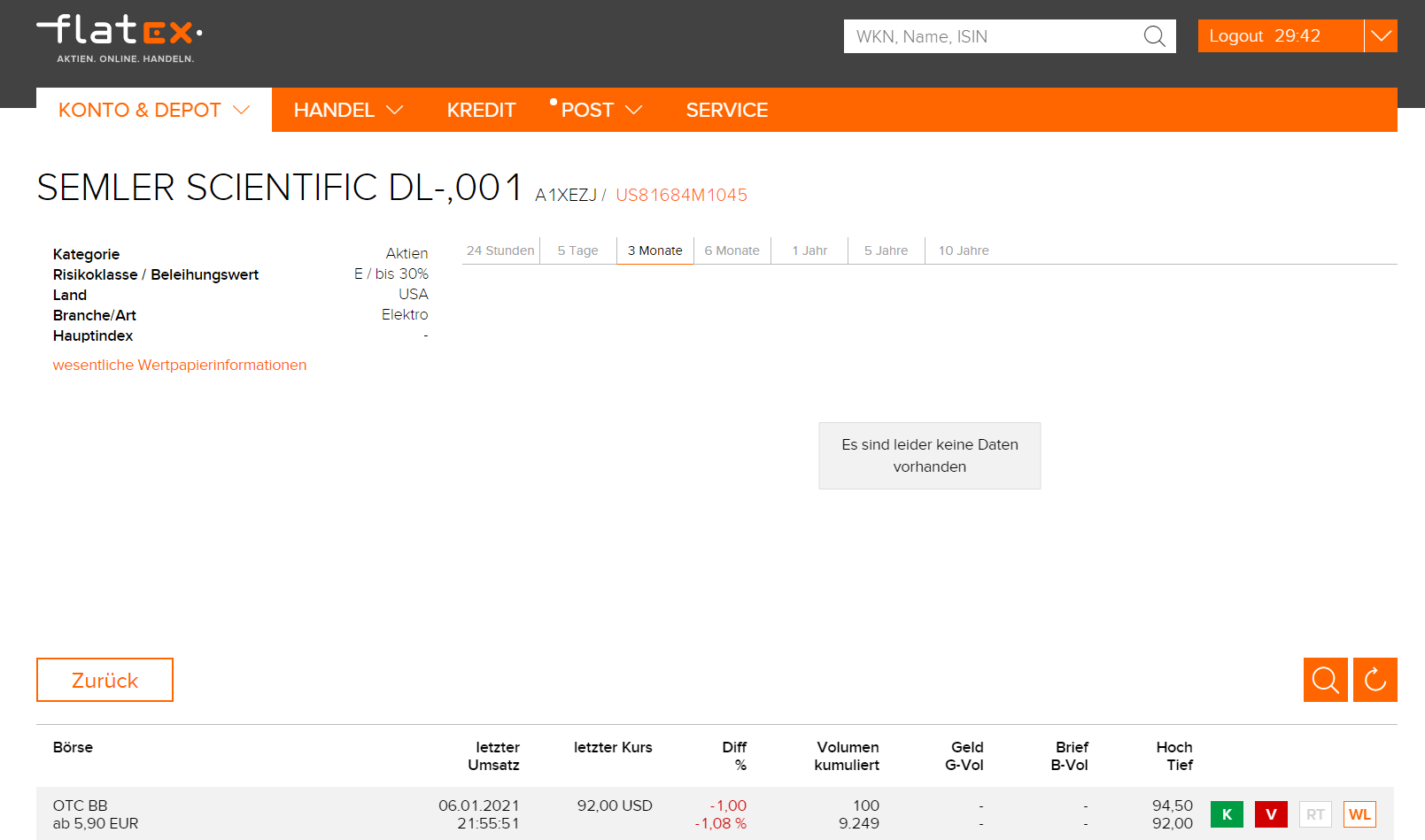Click the green K buy button
The image size is (1425, 840).
point(1227,814)
